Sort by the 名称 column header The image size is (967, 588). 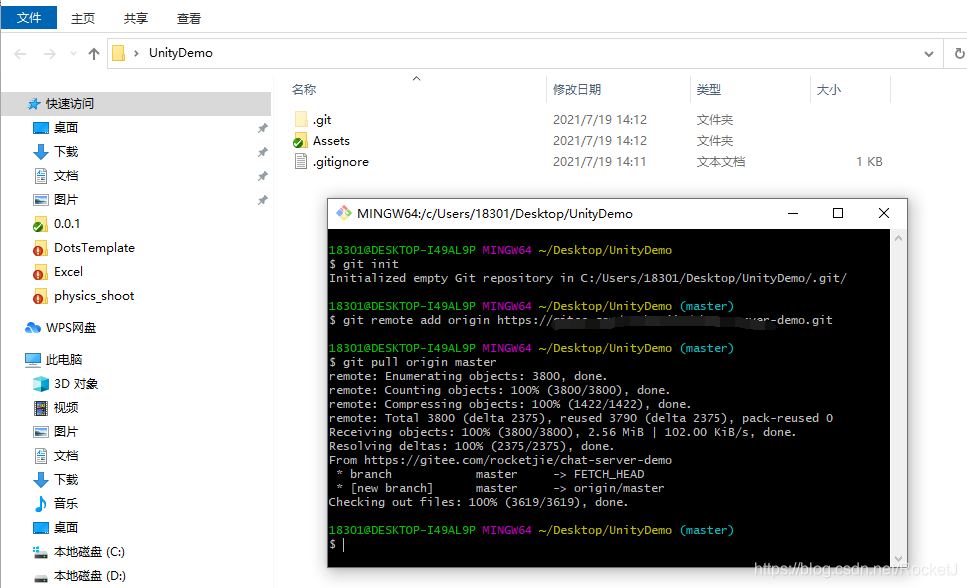(x=304, y=89)
